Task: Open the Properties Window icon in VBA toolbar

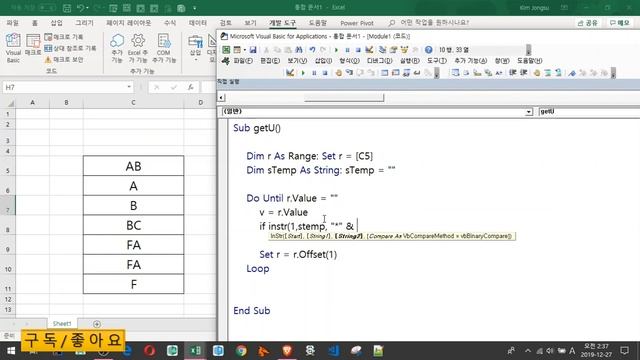Action: pyautogui.click(x=393, y=50)
